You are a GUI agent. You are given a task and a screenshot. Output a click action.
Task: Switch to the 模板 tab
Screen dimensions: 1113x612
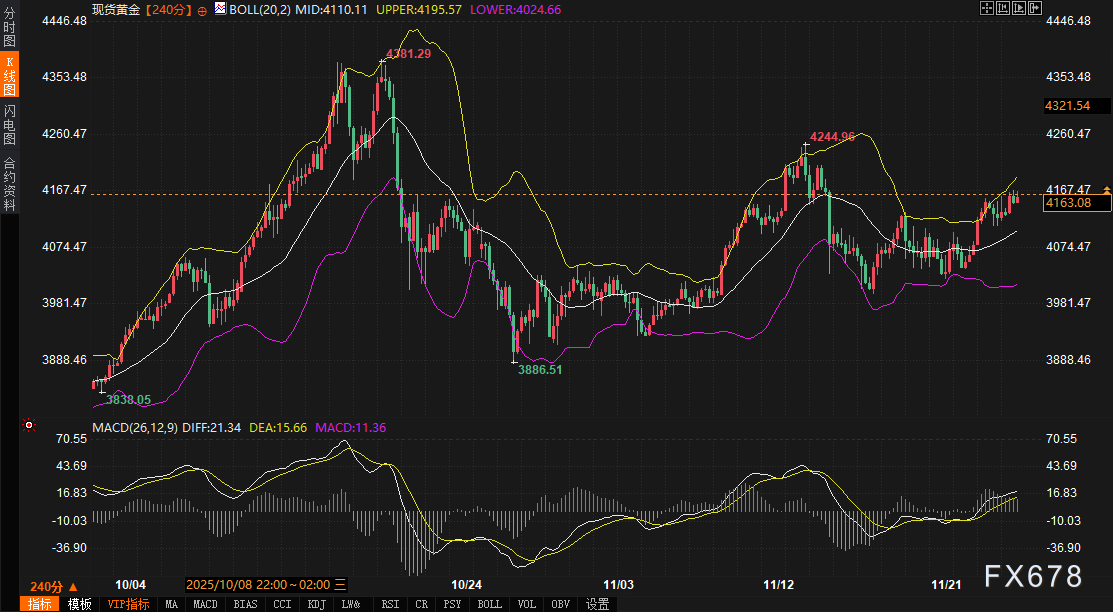pyautogui.click(x=80, y=604)
